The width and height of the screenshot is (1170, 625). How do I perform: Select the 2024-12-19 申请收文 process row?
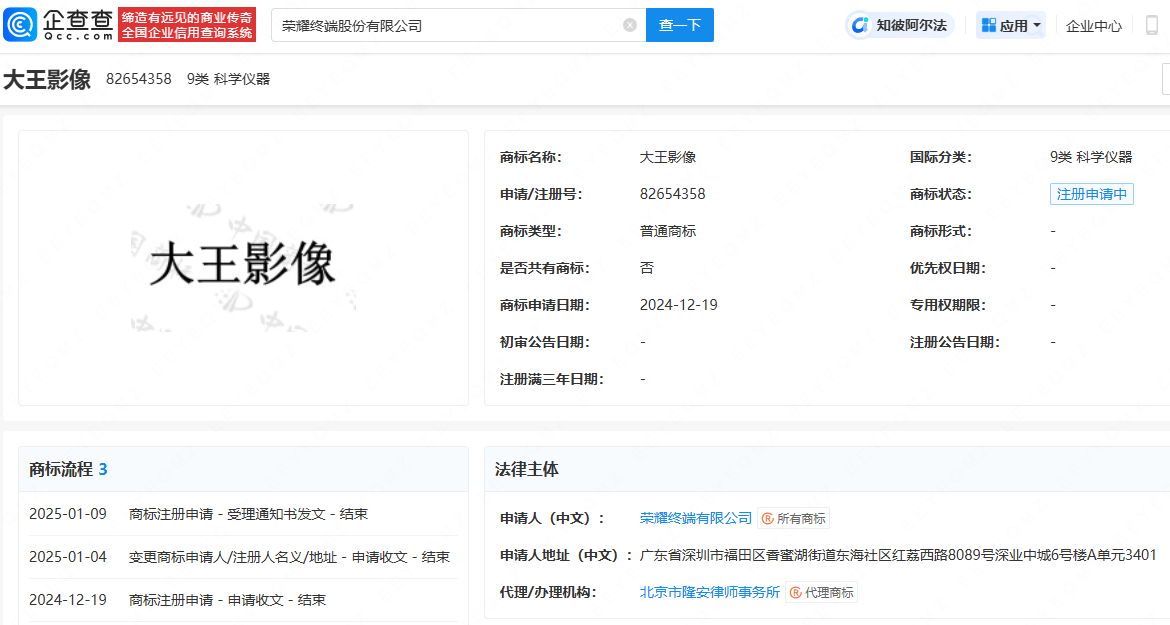click(x=243, y=600)
